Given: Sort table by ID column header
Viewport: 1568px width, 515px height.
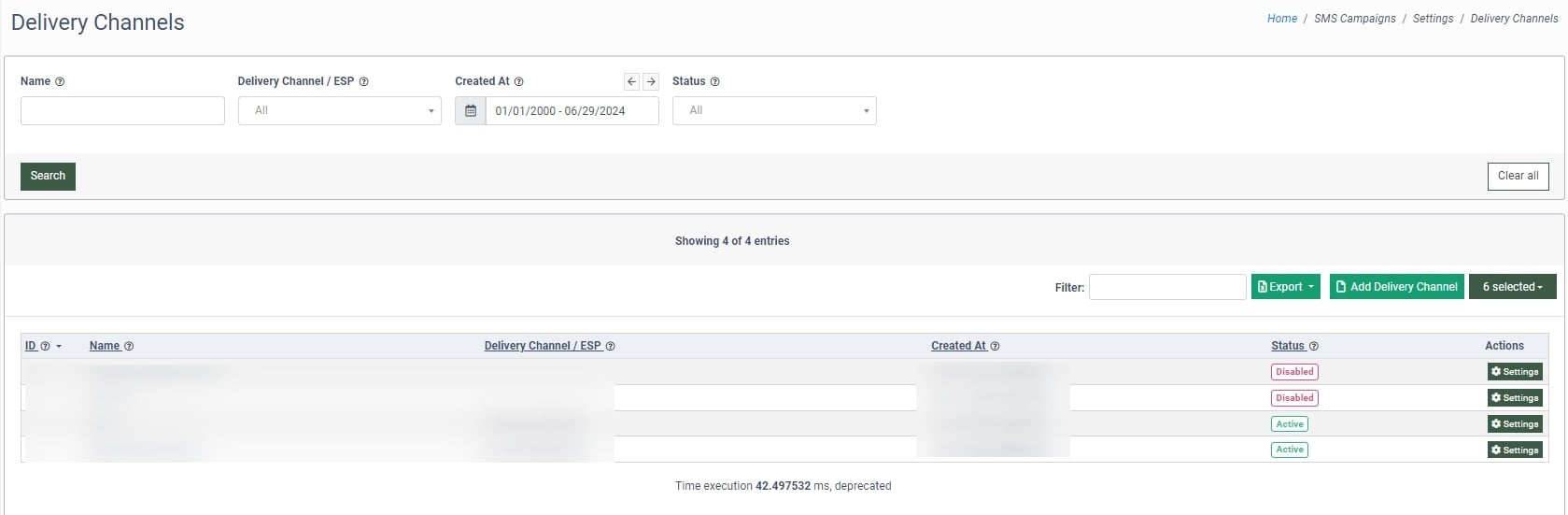Looking at the screenshot, I should click(x=31, y=346).
